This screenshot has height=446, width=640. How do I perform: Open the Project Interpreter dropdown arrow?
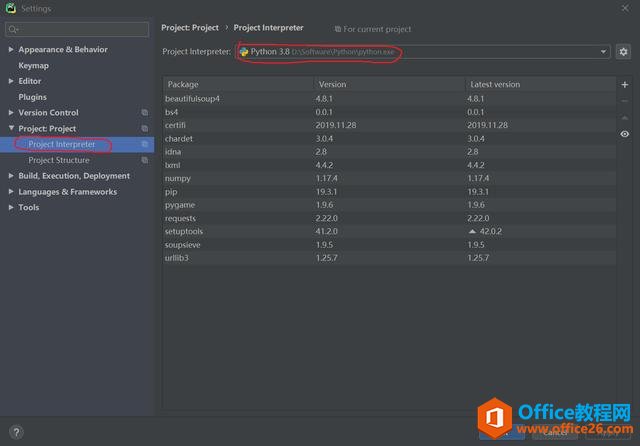tap(603, 52)
